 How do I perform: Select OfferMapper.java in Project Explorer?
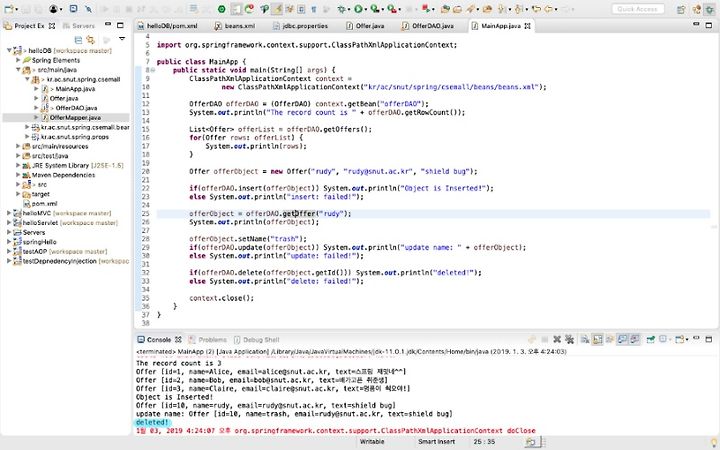pyautogui.click(x=75, y=118)
